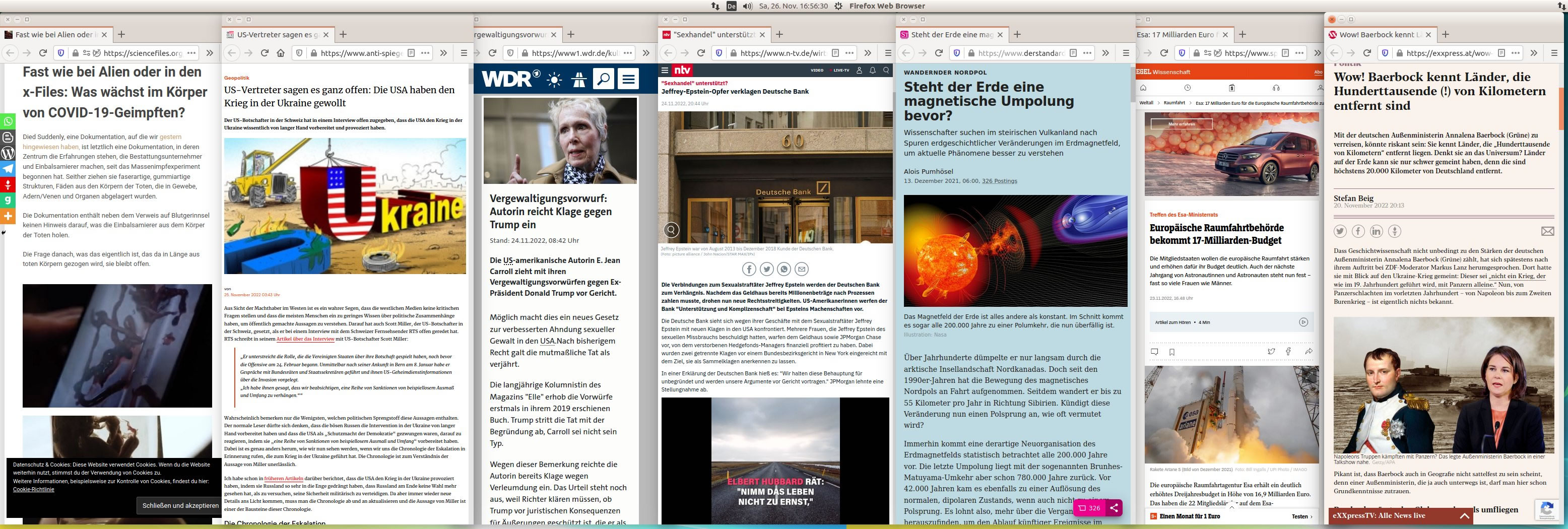Bookmark the Spiegel Esa article
The height and width of the screenshot is (529, 1568).
(1172, 351)
